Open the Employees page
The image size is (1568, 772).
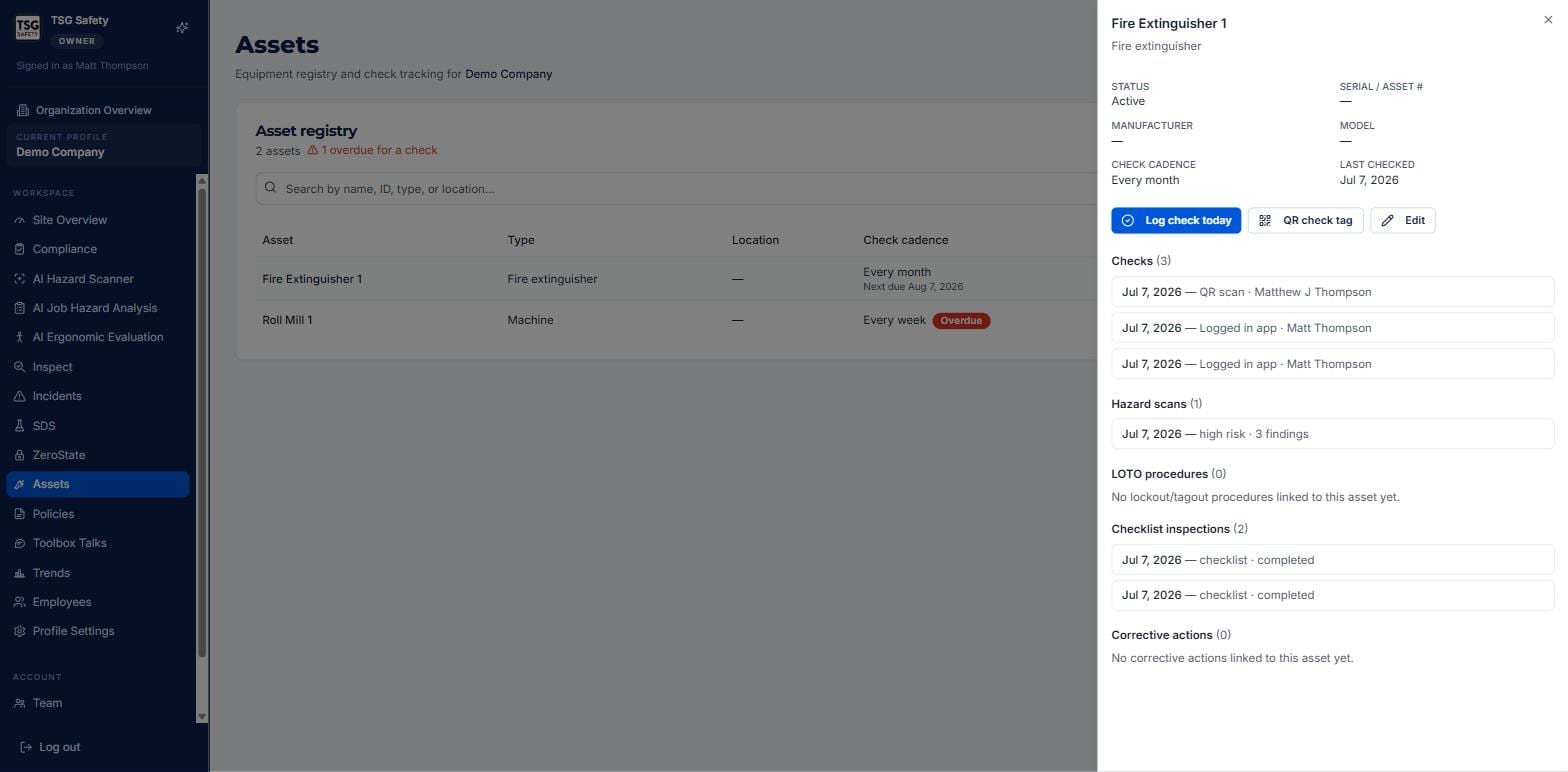coord(98,602)
